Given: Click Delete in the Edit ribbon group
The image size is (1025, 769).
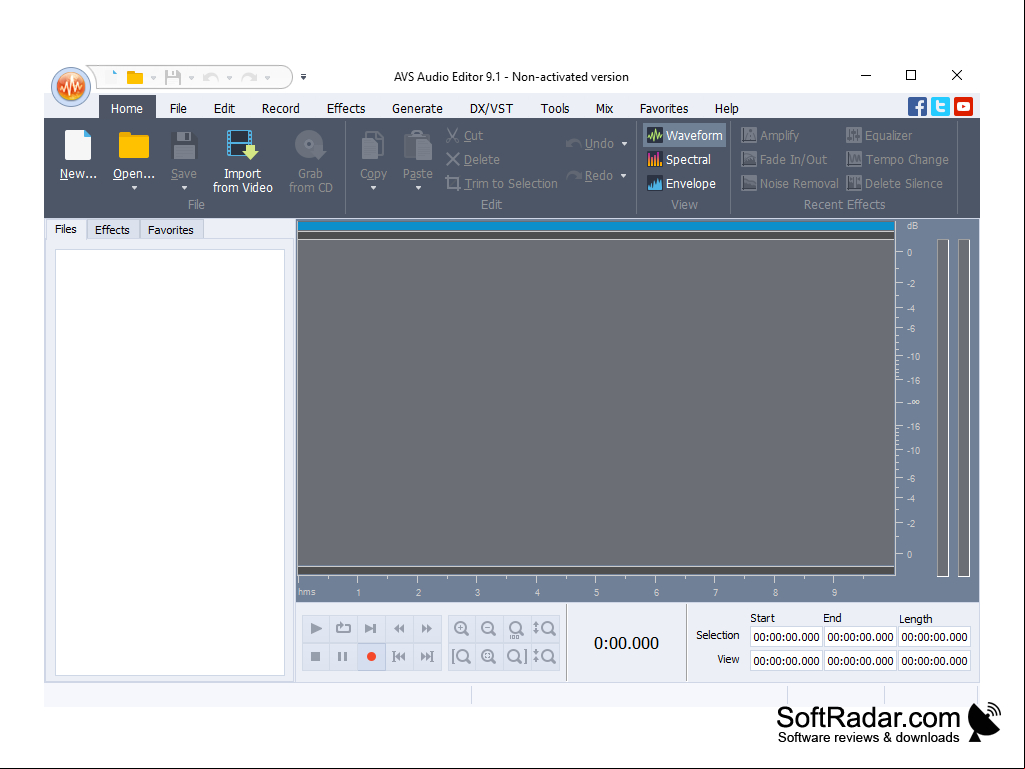Looking at the screenshot, I should point(473,160).
